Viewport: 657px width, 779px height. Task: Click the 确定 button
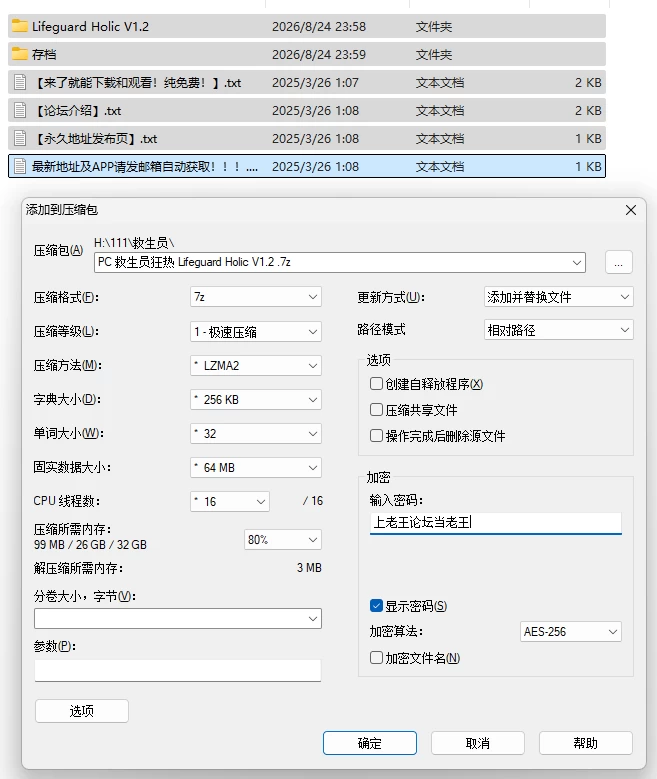(x=370, y=743)
